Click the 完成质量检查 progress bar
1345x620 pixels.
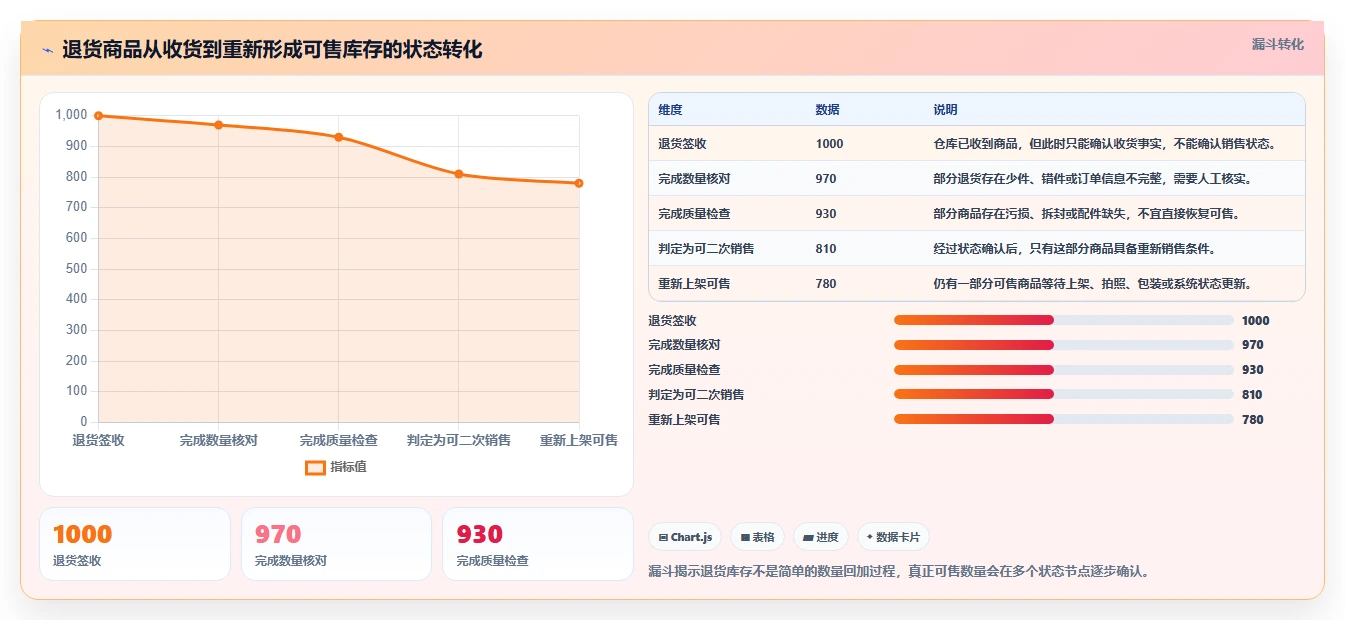(x=1063, y=370)
